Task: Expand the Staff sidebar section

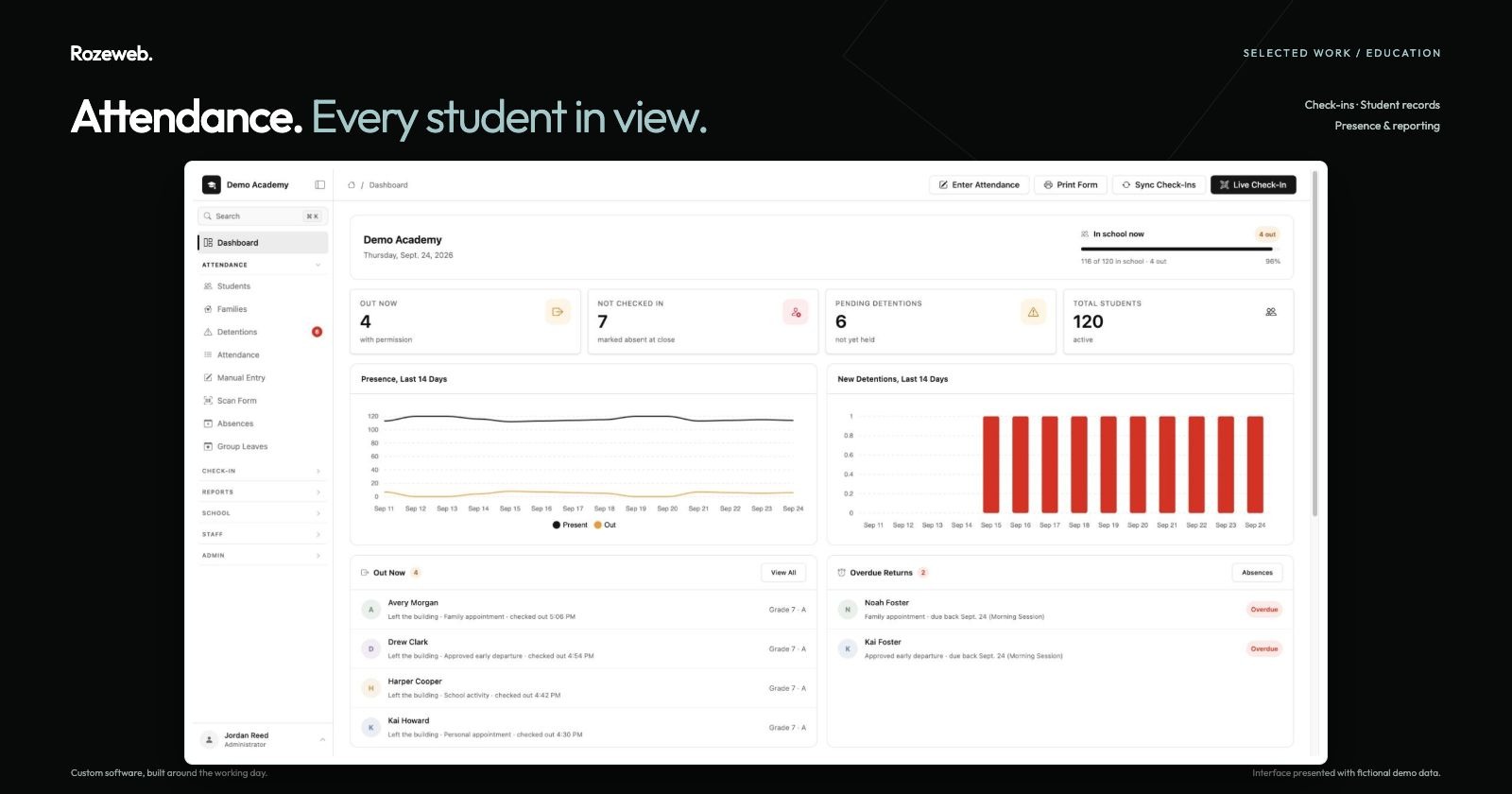Action: point(318,535)
